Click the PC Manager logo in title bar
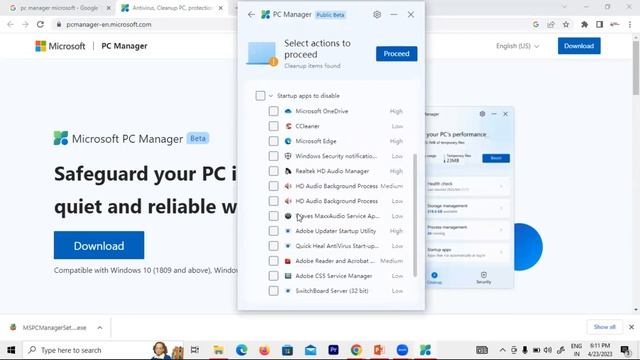Screen dimensions: 640x360 265,15
